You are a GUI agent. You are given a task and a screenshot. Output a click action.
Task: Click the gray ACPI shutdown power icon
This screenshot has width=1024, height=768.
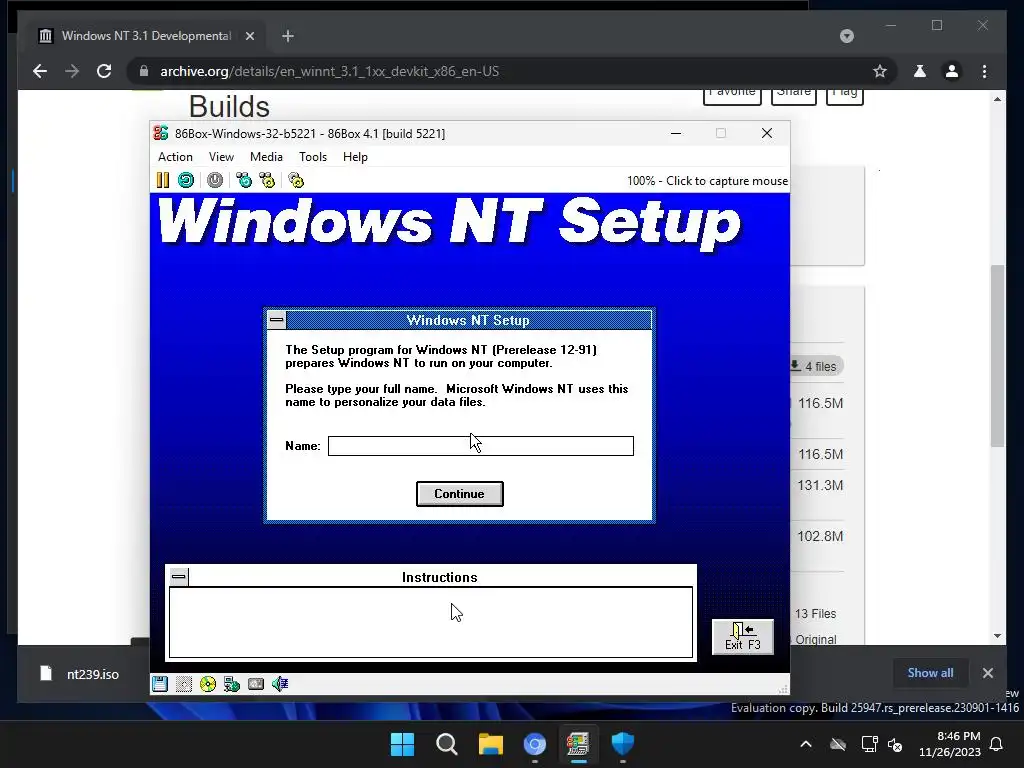point(215,180)
